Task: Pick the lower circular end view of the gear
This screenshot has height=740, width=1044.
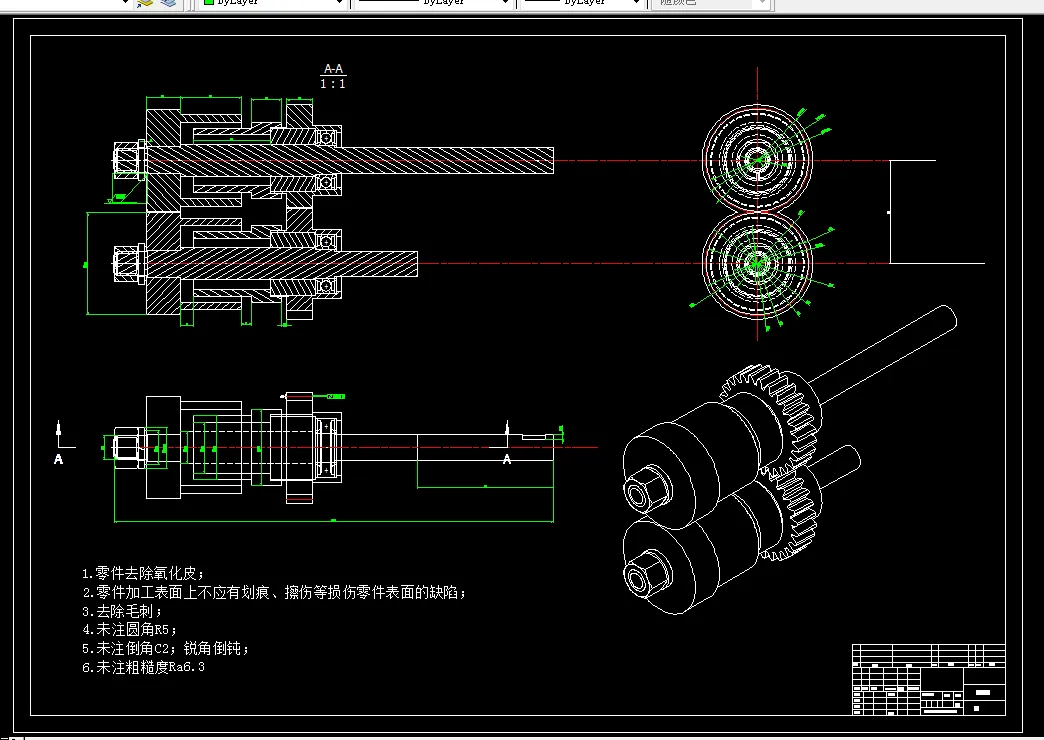Action: coord(757,264)
